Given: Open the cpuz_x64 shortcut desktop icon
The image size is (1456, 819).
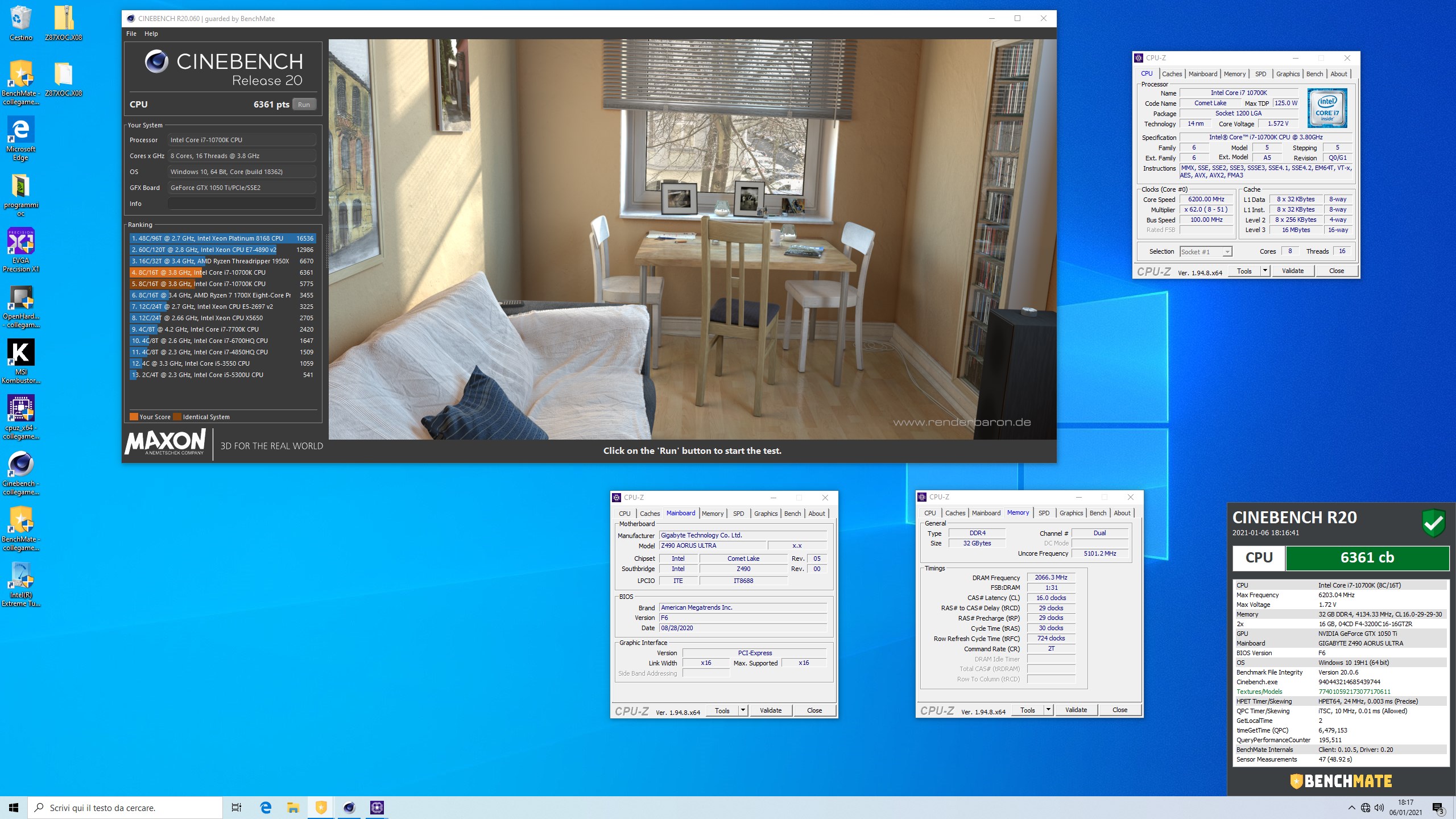Looking at the screenshot, I should (20, 417).
